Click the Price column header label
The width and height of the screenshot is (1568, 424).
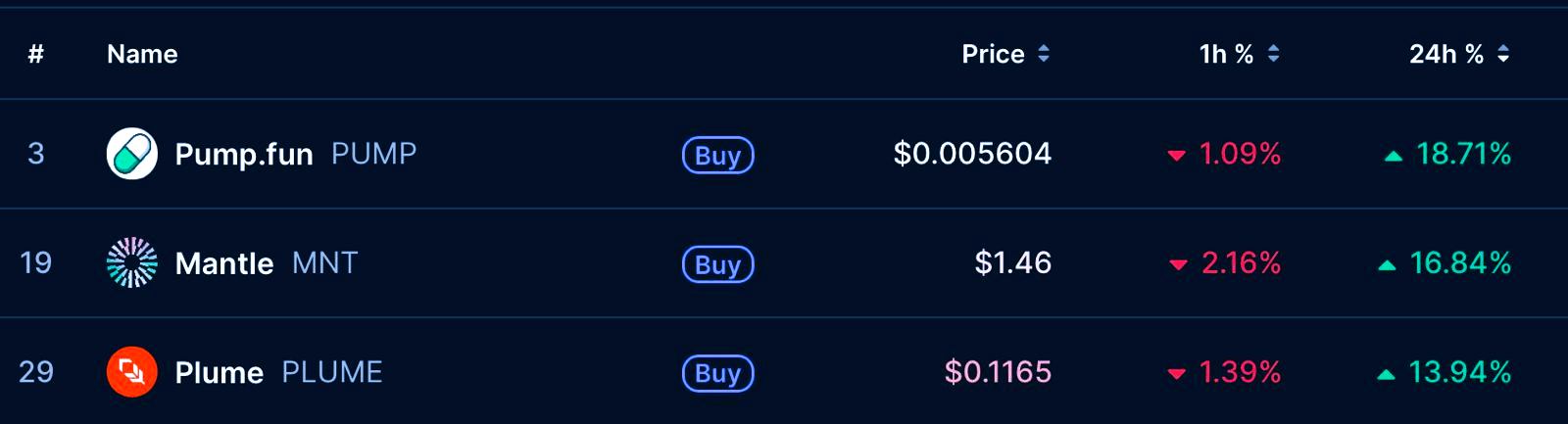coord(992,54)
